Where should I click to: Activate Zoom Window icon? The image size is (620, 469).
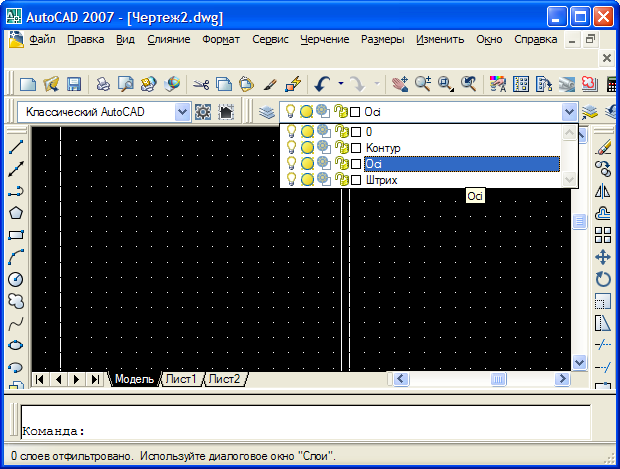pos(446,84)
